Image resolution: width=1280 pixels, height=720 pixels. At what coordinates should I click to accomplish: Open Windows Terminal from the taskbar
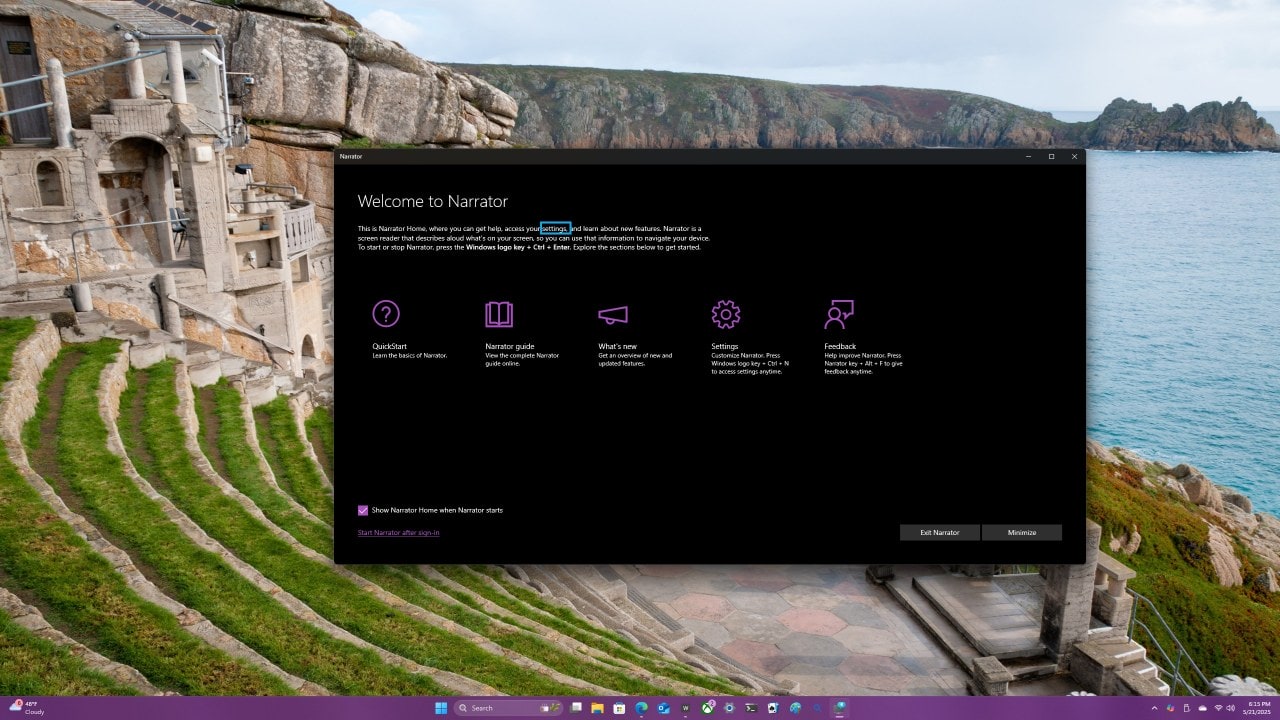(750, 707)
